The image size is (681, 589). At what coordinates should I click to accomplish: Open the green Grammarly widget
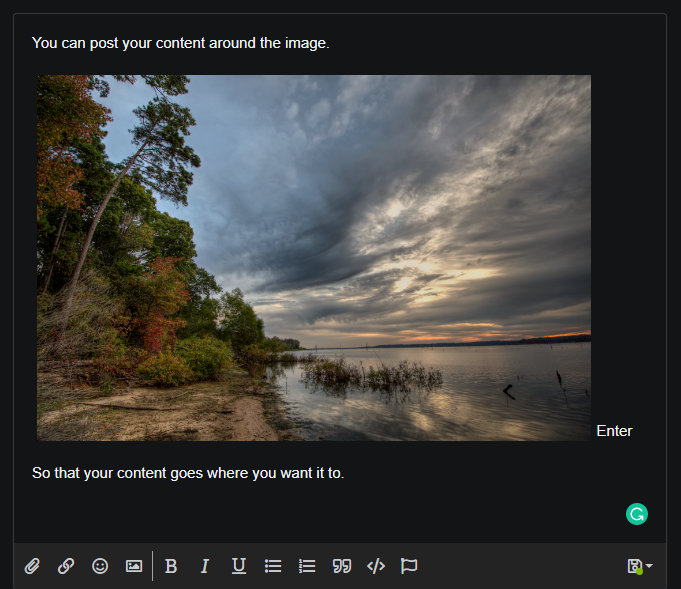pos(637,514)
